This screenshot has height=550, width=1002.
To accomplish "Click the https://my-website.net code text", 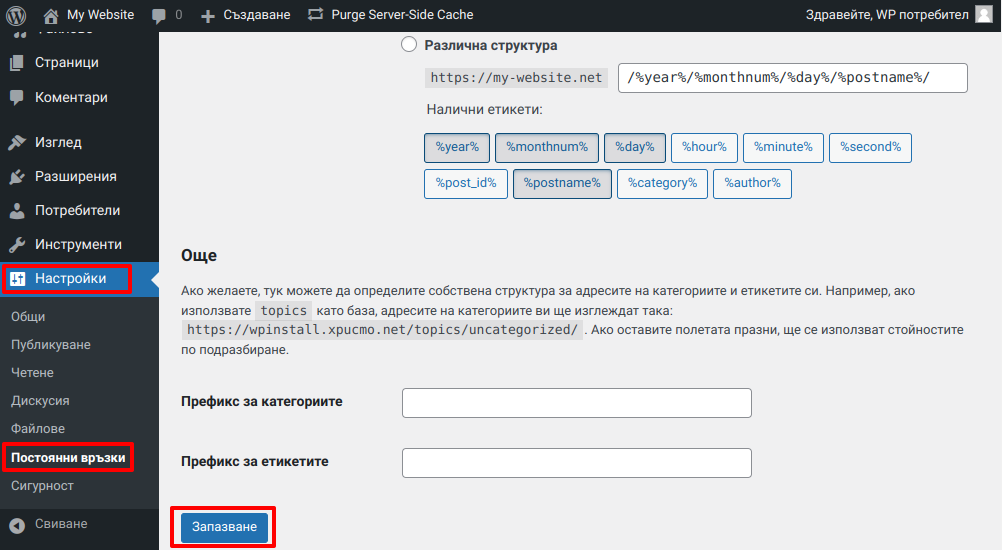I will (516, 77).
